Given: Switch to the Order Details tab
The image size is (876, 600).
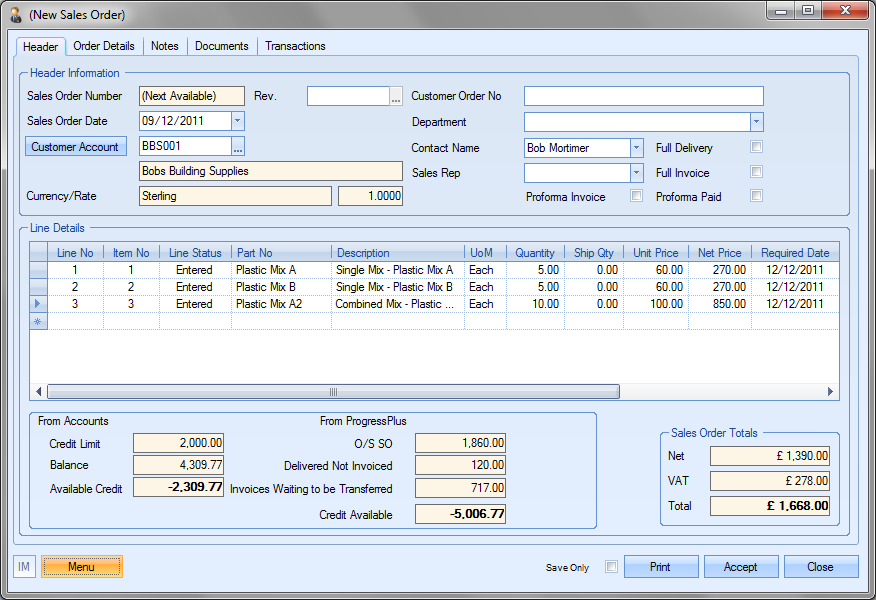Looking at the screenshot, I should coord(105,46).
